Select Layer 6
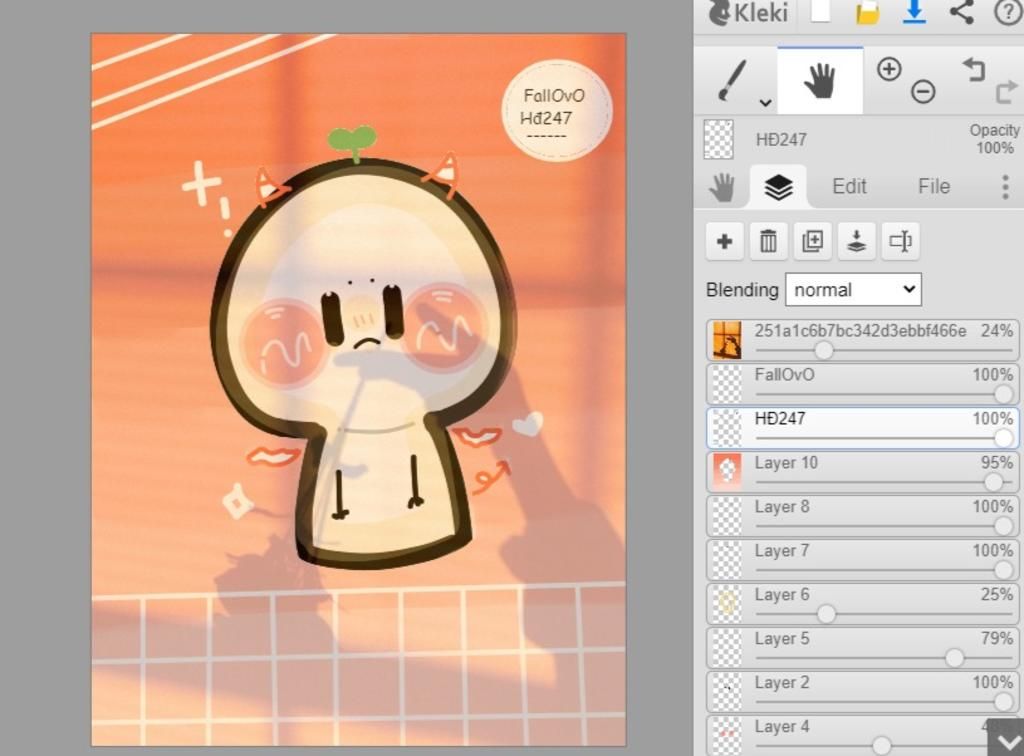The width and height of the screenshot is (1024, 756). pyautogui.click(x=863, y=604)
